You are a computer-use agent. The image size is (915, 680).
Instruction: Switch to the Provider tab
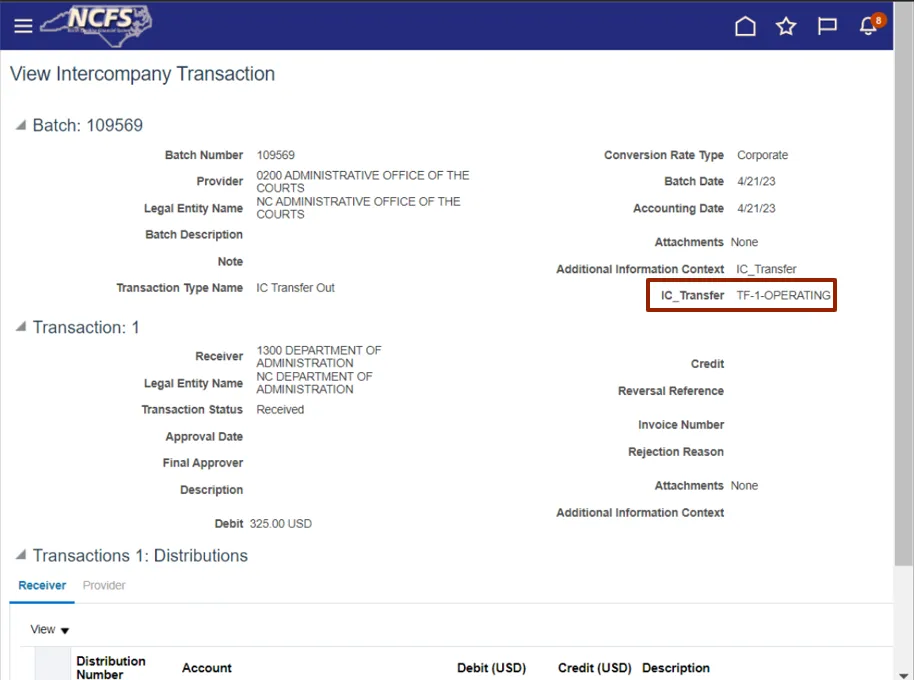point(104,586)
